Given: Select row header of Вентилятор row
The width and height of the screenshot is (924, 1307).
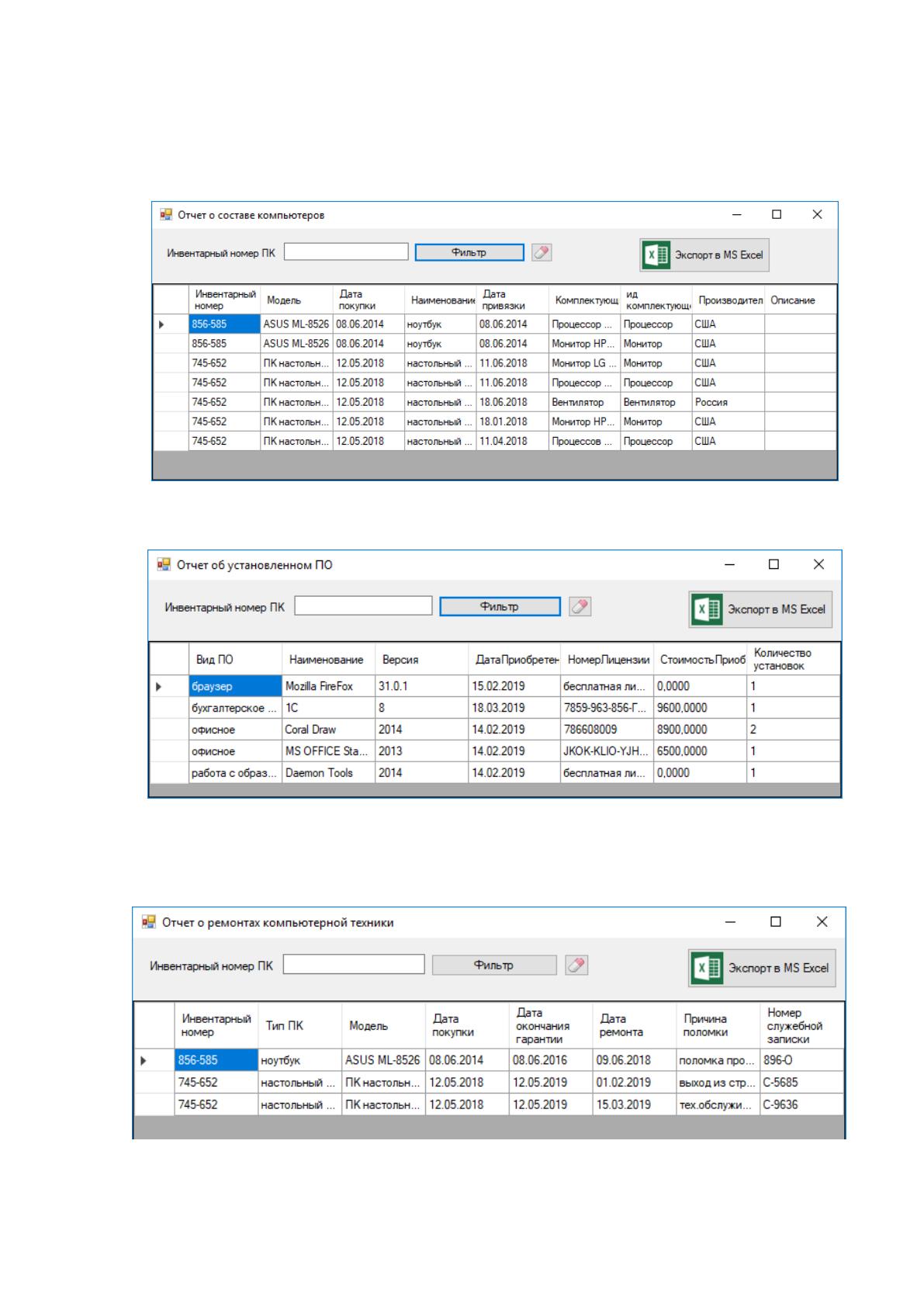Looking at the screenshot, I should click(x=171, y=402).
